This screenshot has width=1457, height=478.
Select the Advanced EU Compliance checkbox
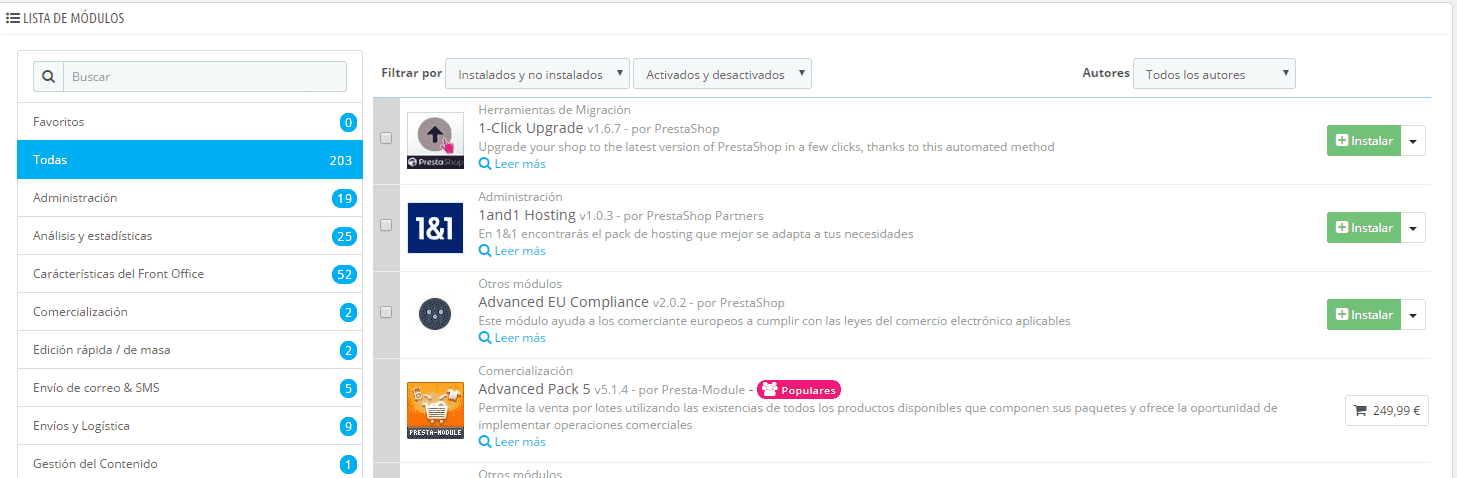(x=386, y=312)
